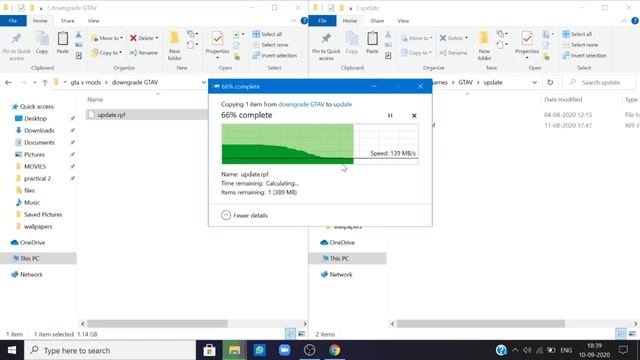
Task: Open Properties in update window ribbon
Action: [x=527, y=45]
